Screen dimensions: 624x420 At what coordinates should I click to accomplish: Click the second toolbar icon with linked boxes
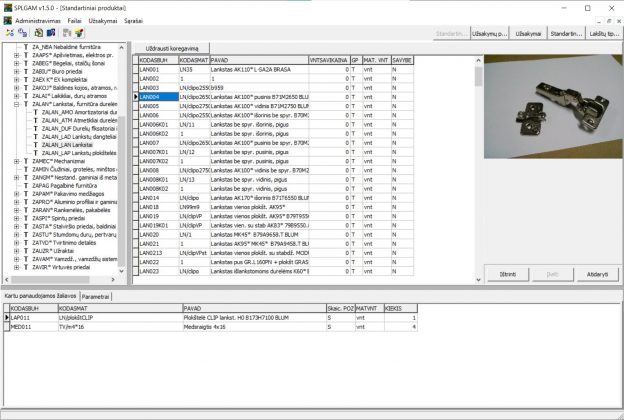22,34
